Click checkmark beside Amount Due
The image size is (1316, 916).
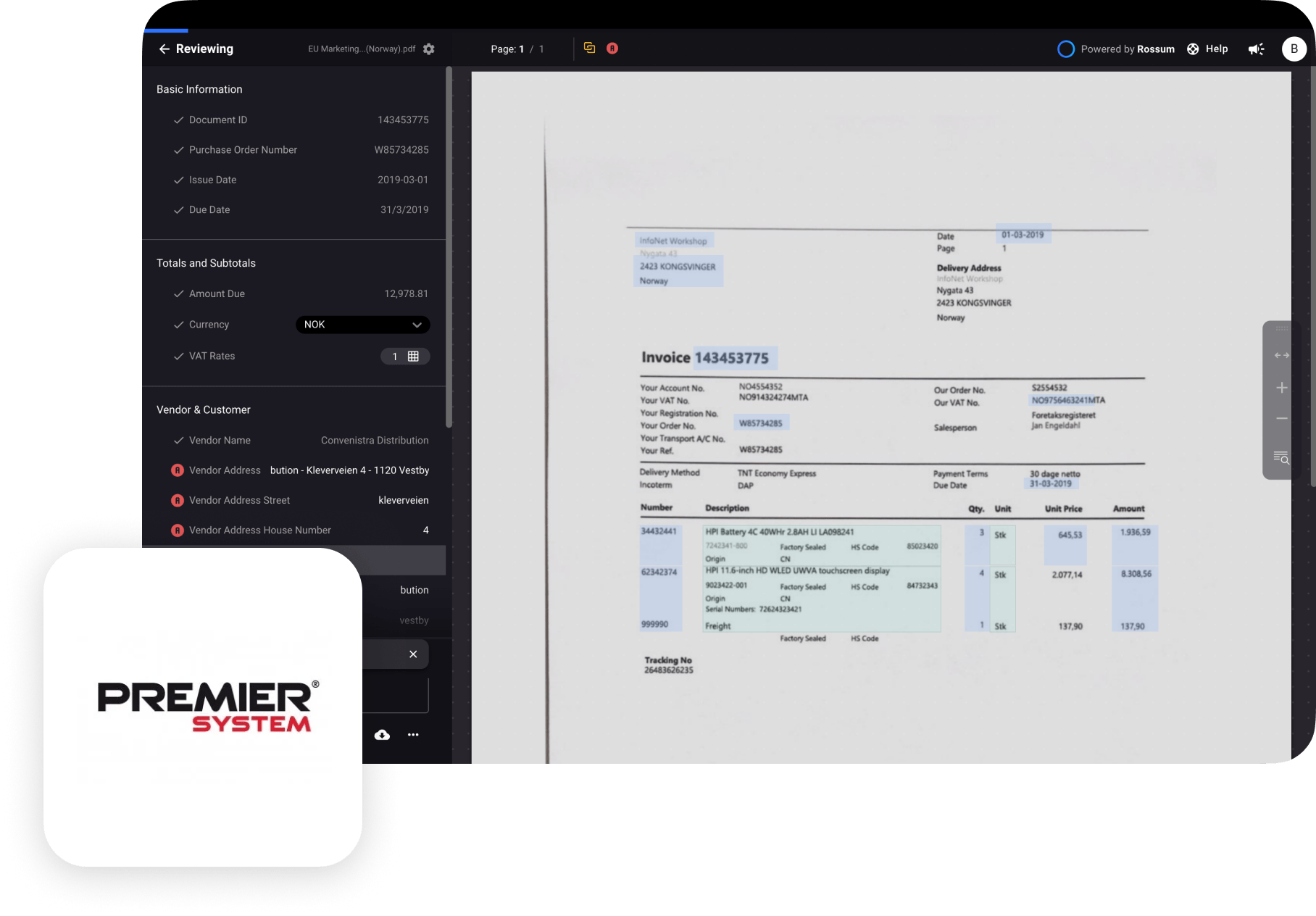tap(178, 293)
